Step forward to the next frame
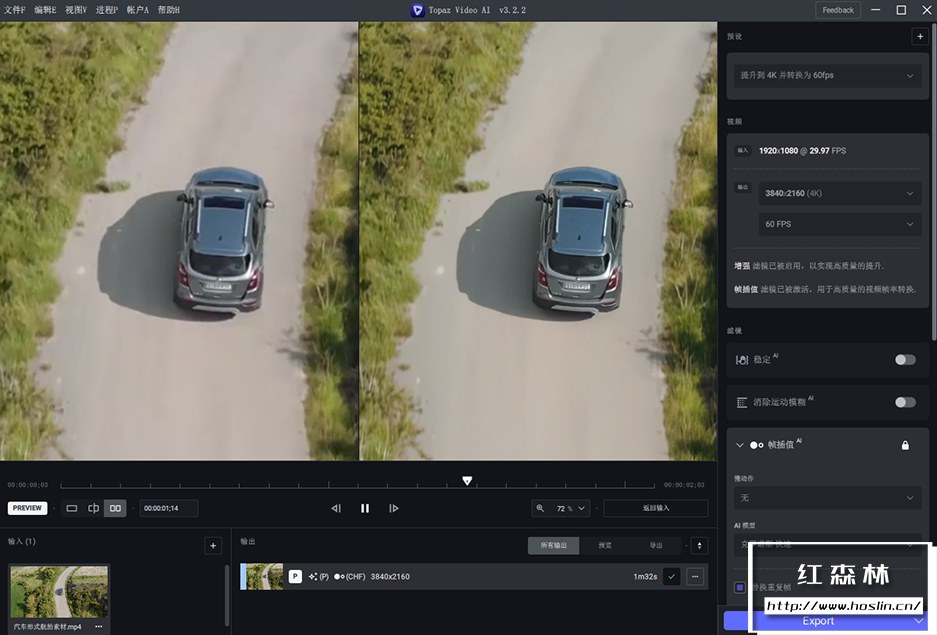The height and width of the screenshot is (635, 937). tap(394, 508)
